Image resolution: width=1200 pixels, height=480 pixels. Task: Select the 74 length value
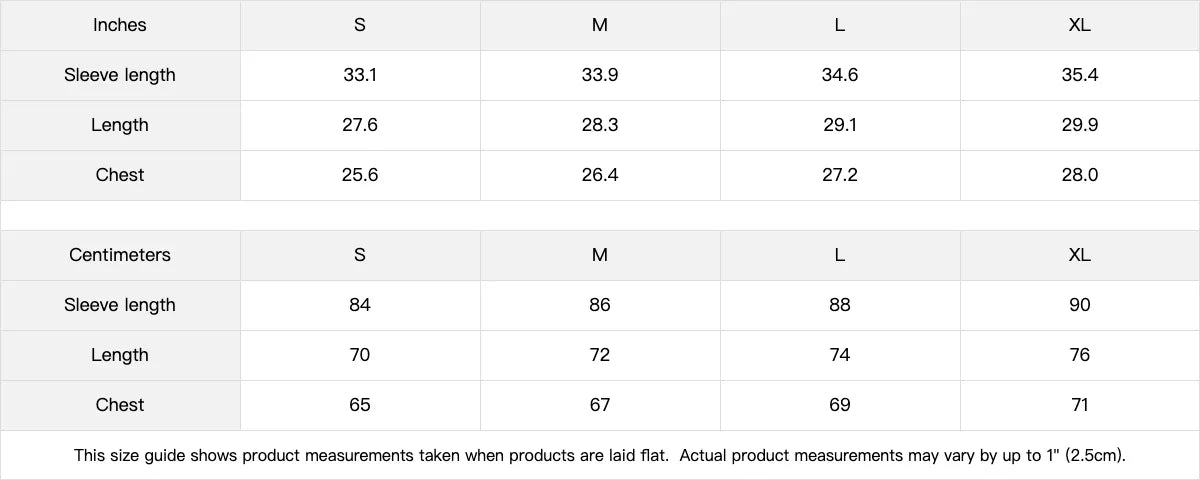(840, 355)
